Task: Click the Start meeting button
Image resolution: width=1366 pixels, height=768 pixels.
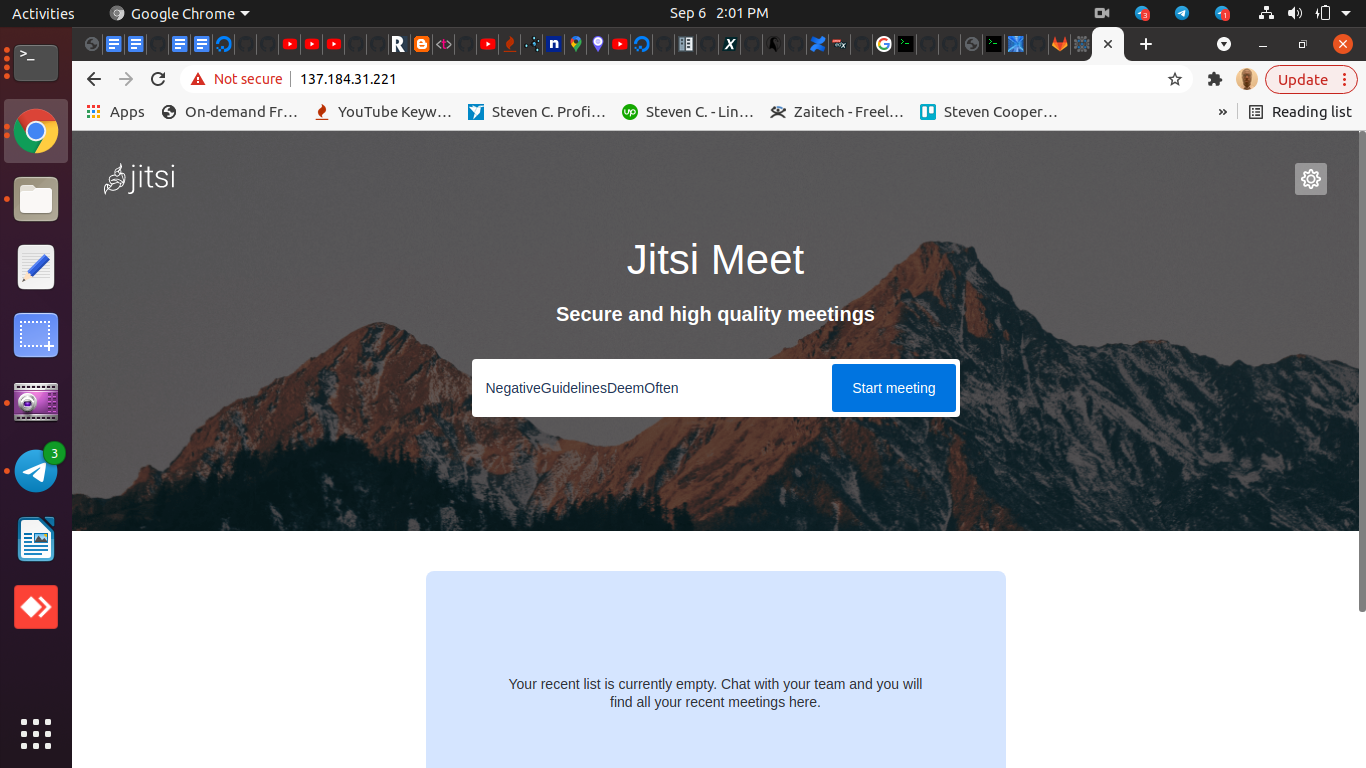Action: click(x=893, y=387)
